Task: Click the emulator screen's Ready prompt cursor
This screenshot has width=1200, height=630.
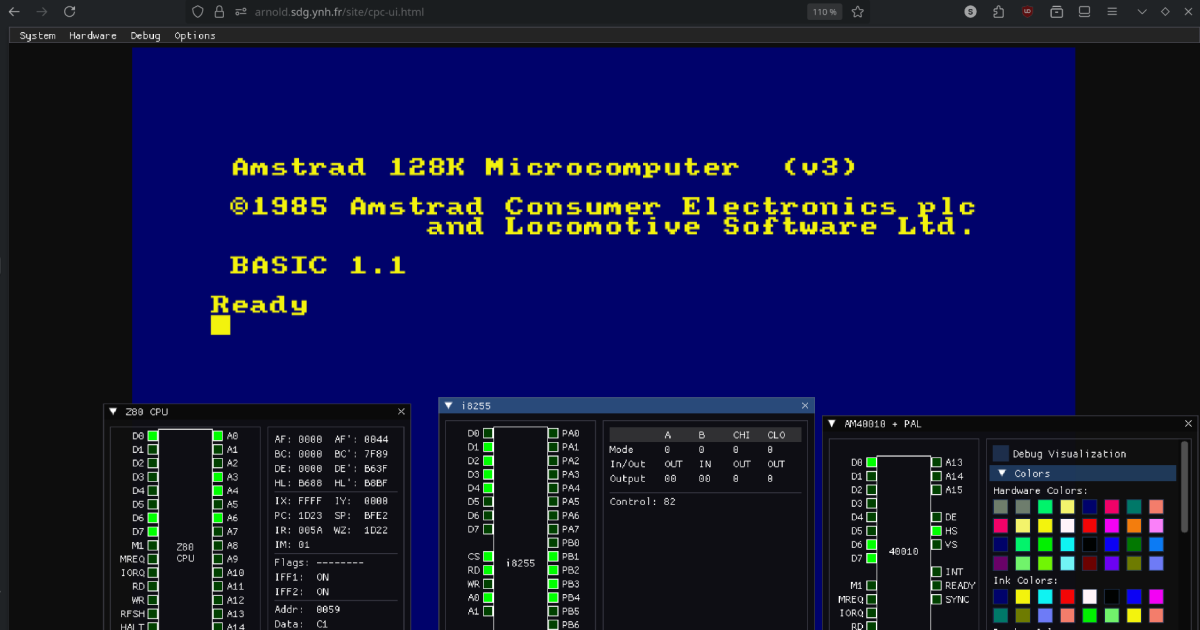Action: pyautogui.click(x=220, y=325)
